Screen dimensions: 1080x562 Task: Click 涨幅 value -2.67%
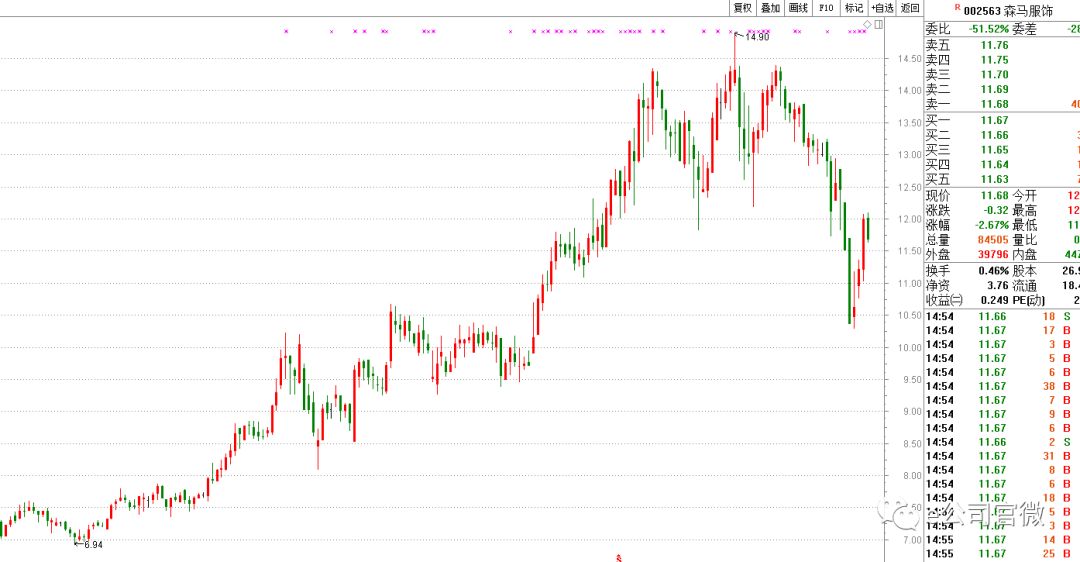[992, 225]
